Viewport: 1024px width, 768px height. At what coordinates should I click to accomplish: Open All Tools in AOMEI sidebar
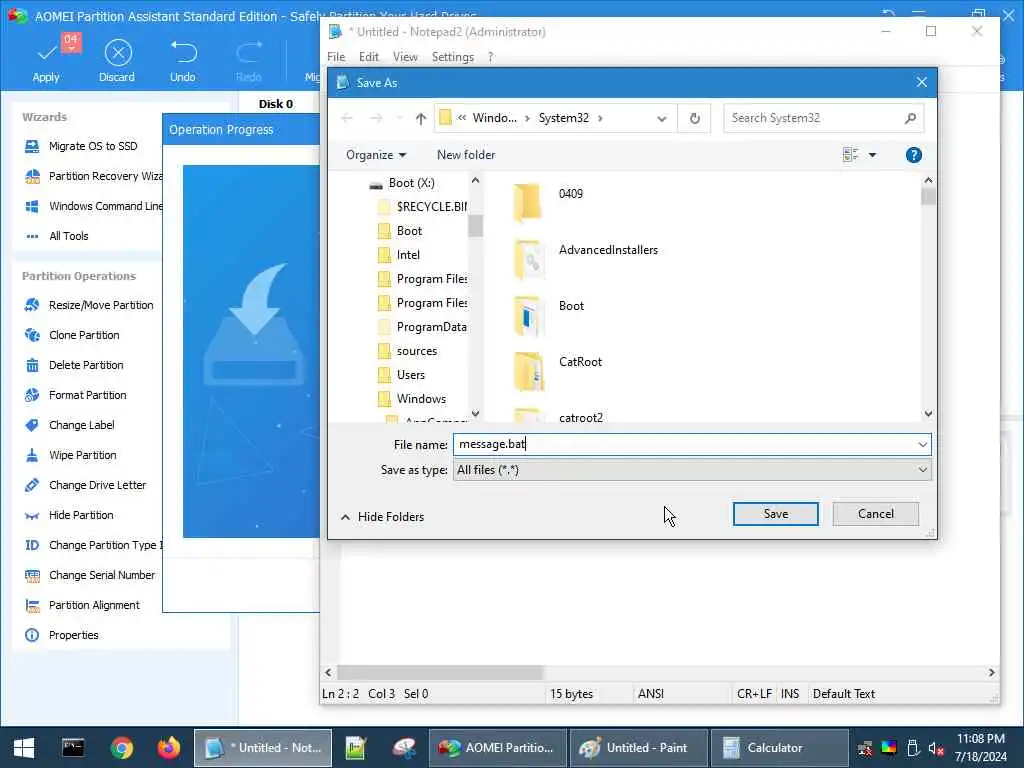(x=56, y=236)
